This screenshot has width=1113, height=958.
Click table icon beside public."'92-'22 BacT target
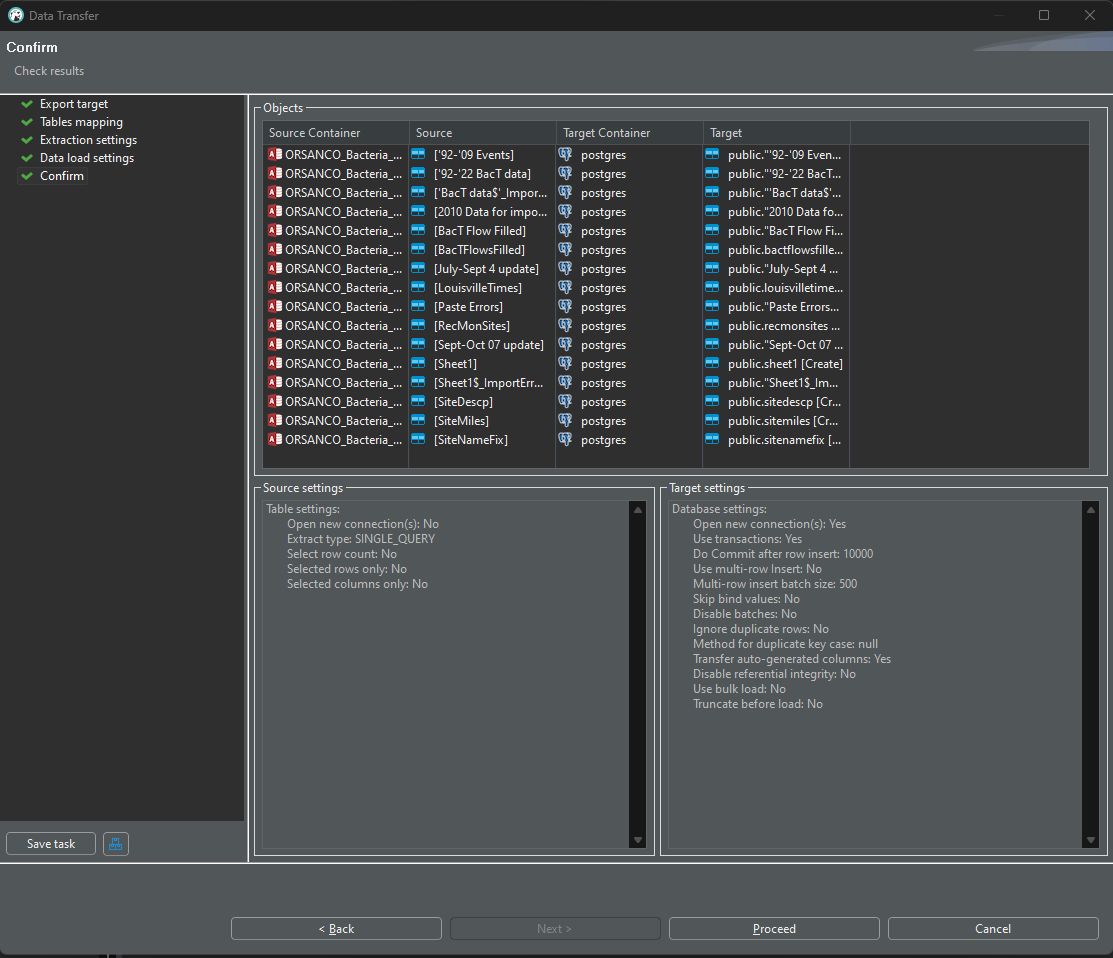click(712, 173)
